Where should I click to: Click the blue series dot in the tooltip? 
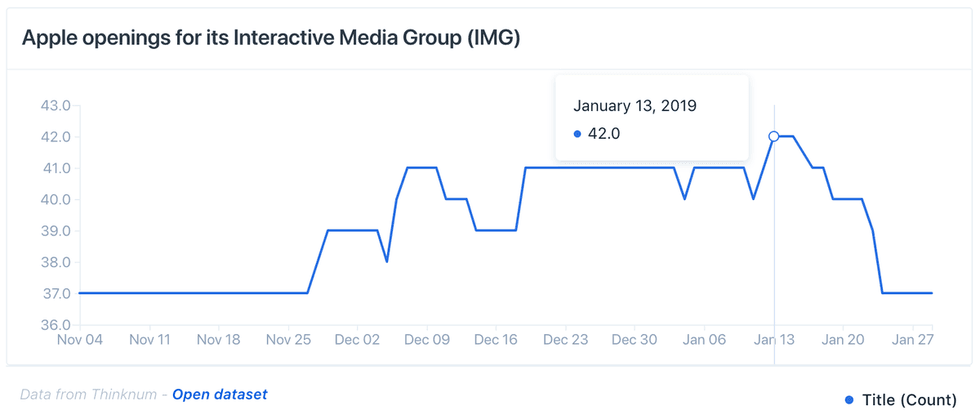pos(578,134)
